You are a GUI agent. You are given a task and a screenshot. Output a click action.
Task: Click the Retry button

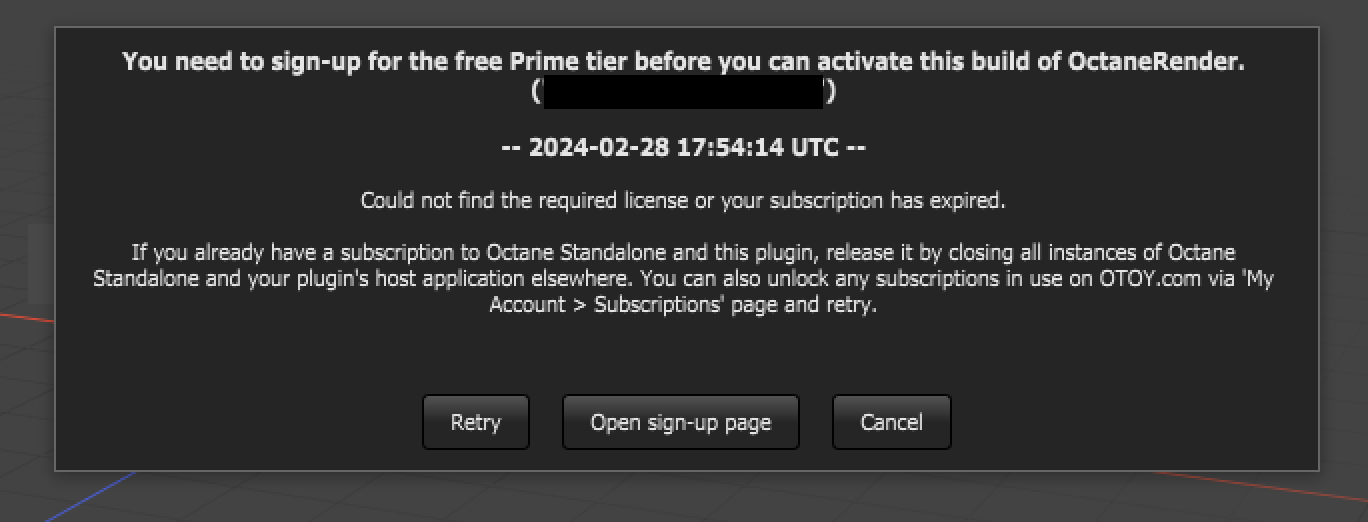tap(475, 422)
